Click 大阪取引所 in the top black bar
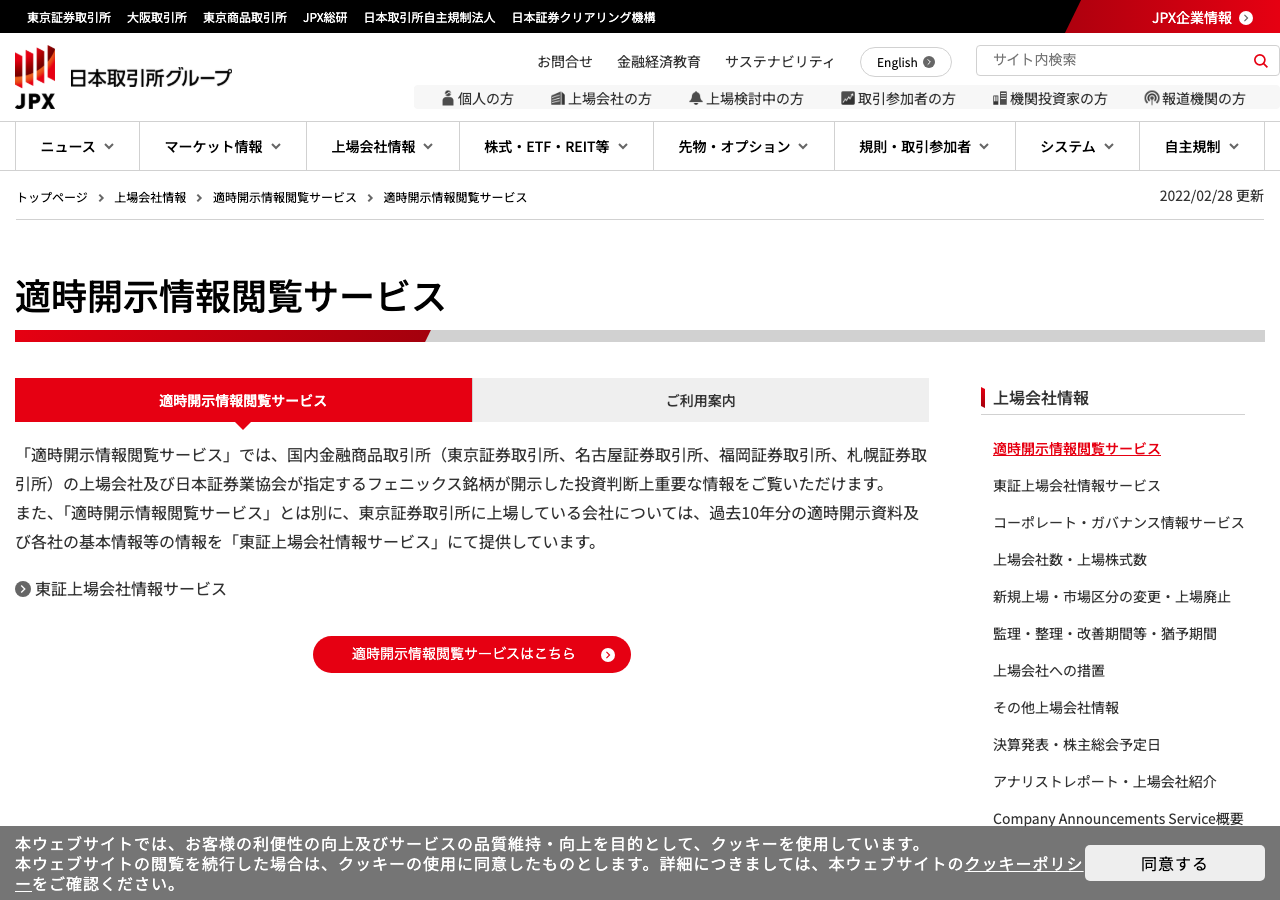This screenshot has height=900, width=1280. click(157, 17)
